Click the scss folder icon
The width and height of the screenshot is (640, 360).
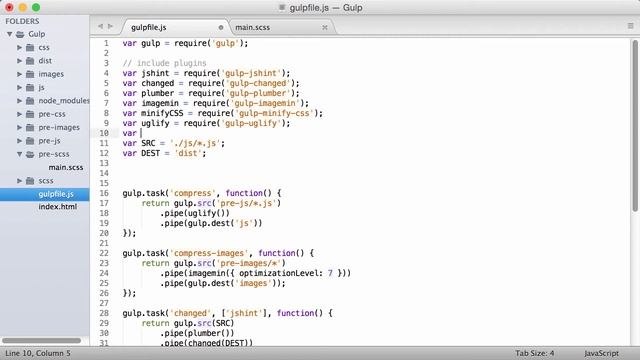(x=30, y=181)
